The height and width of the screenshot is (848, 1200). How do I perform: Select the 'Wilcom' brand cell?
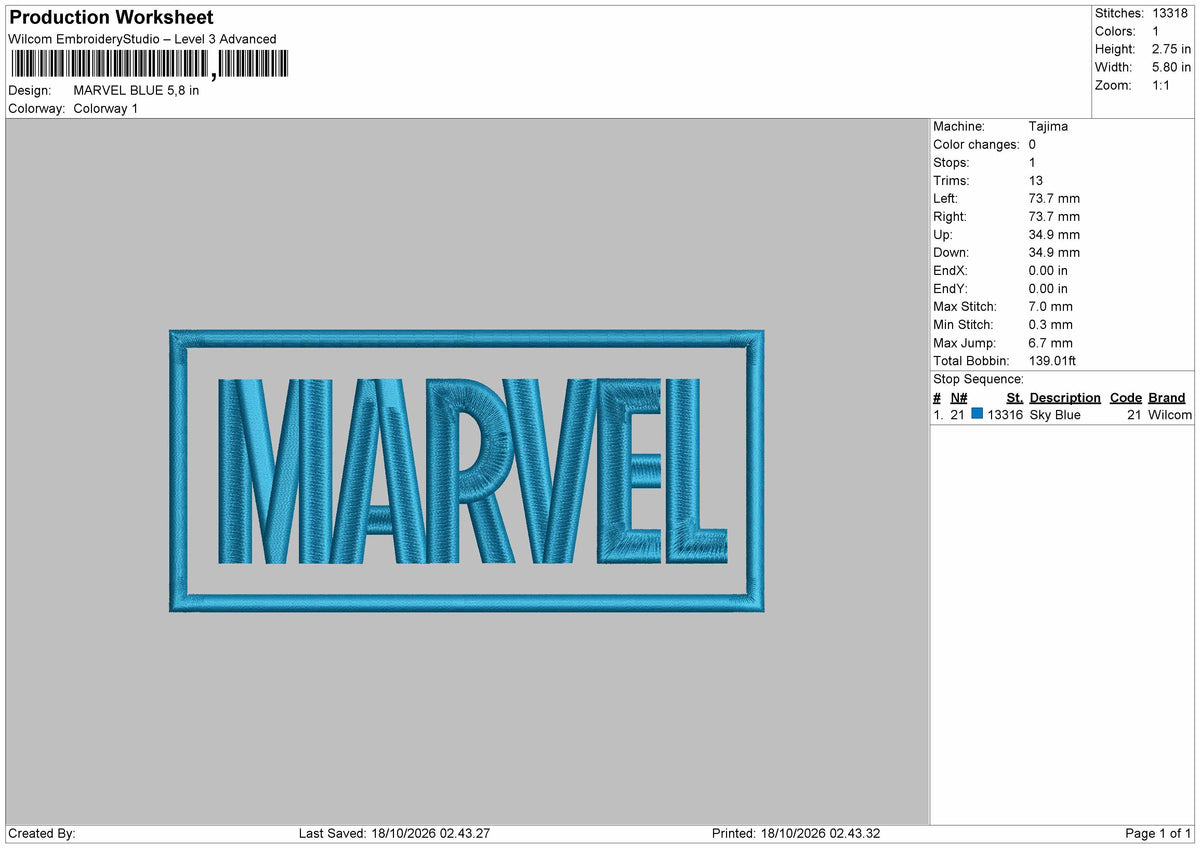click(1170, 414)
